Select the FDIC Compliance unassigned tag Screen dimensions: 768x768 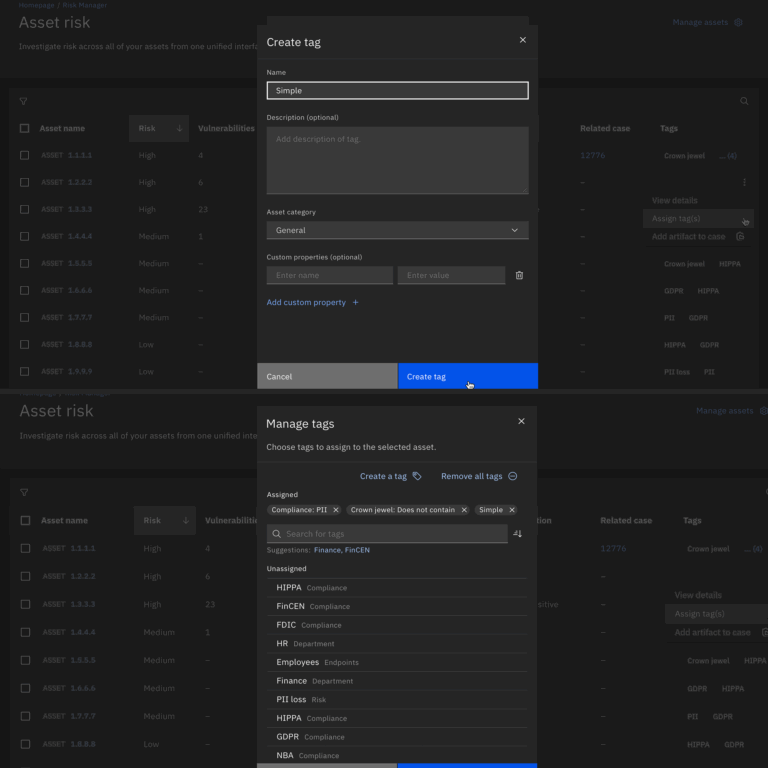click(x=397, y=625)
